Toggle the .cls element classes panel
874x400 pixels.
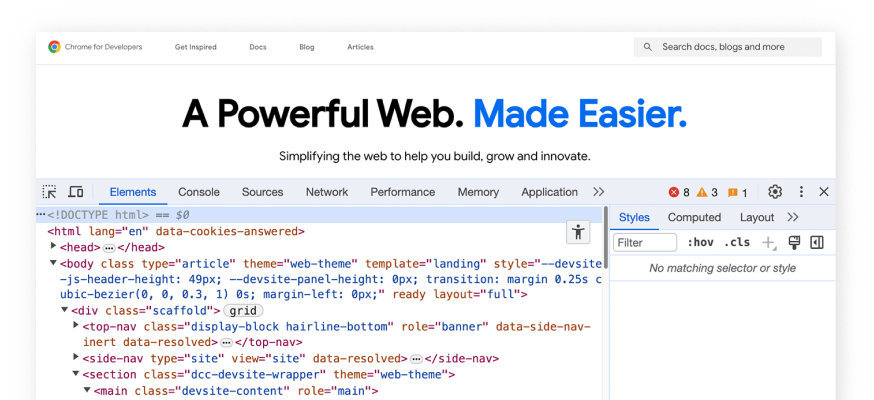point(737,243)
